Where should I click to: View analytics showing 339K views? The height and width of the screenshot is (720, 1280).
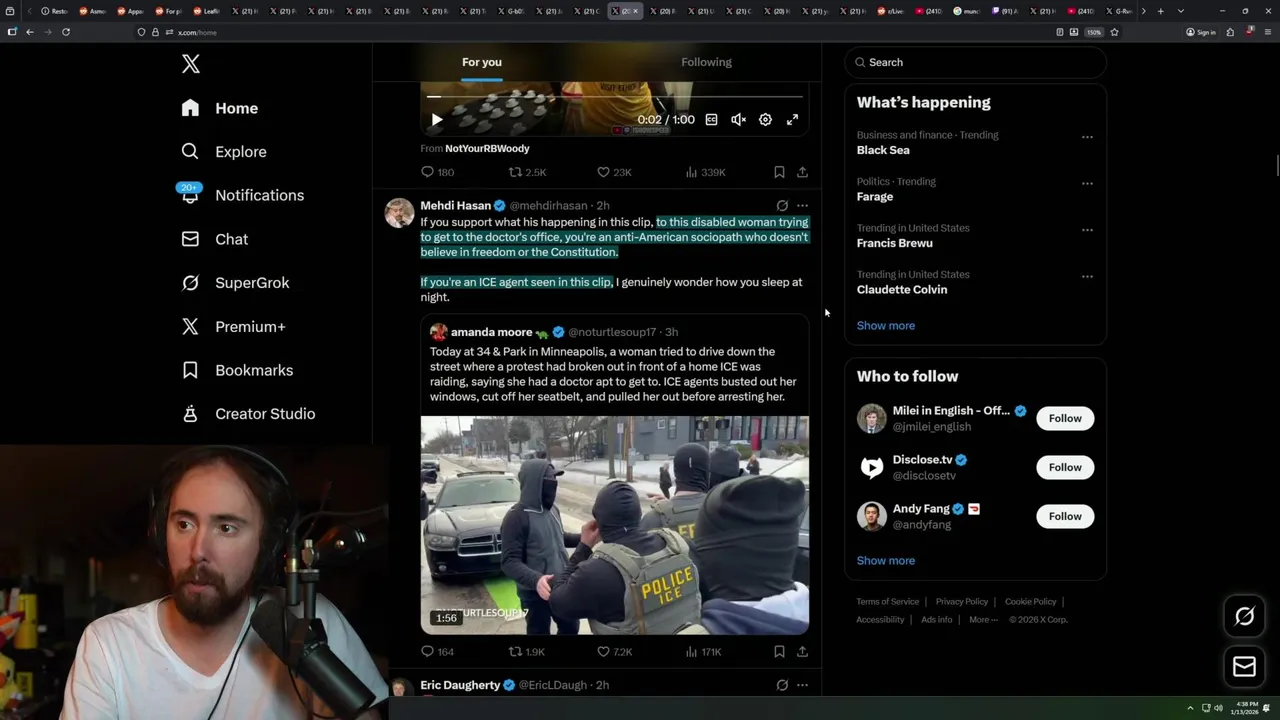pos(705,172)
